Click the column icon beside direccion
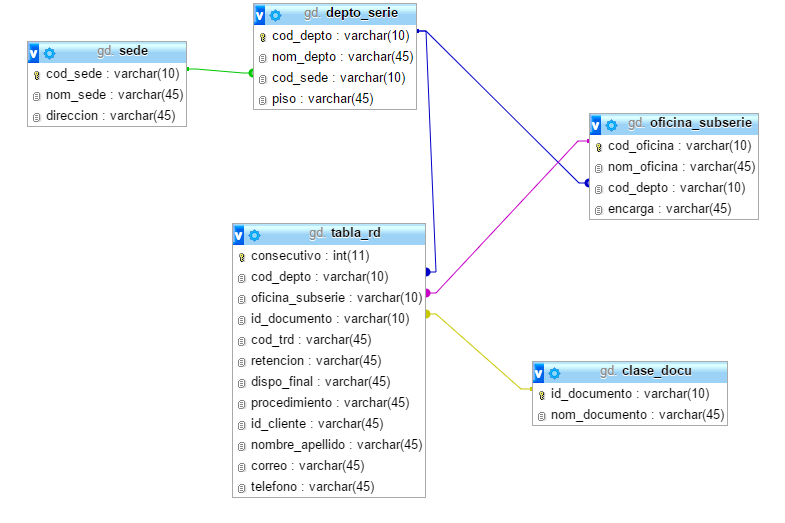785x523 pixels. (x=37, y=117)
